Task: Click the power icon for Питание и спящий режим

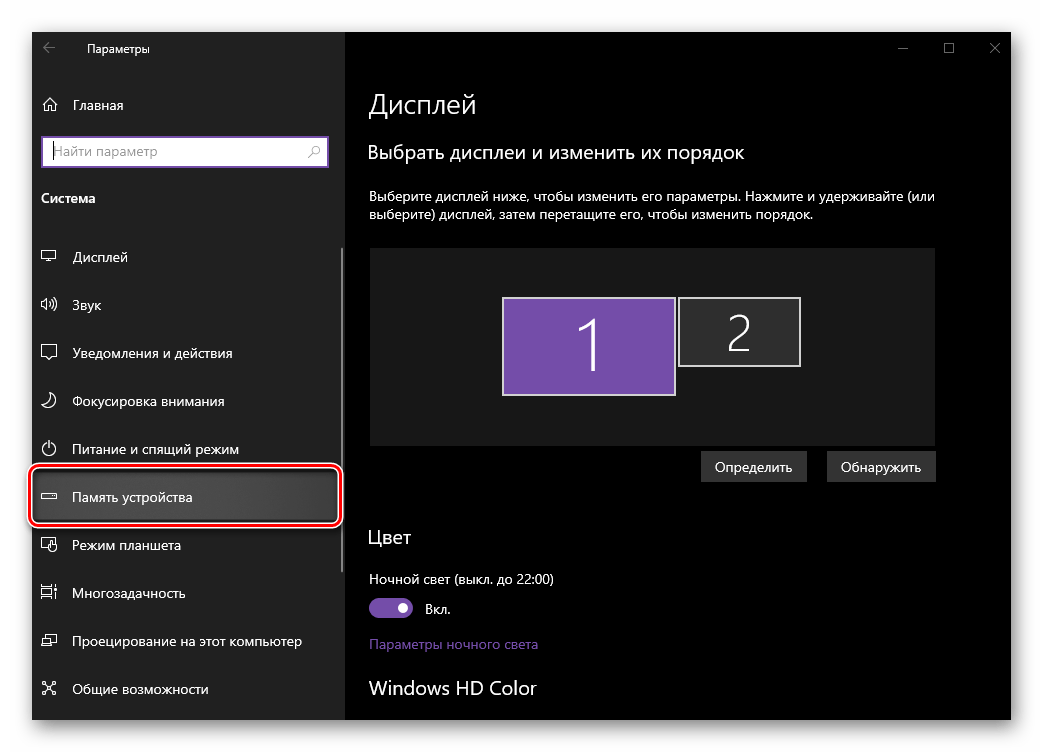Action: click(49, 449)
